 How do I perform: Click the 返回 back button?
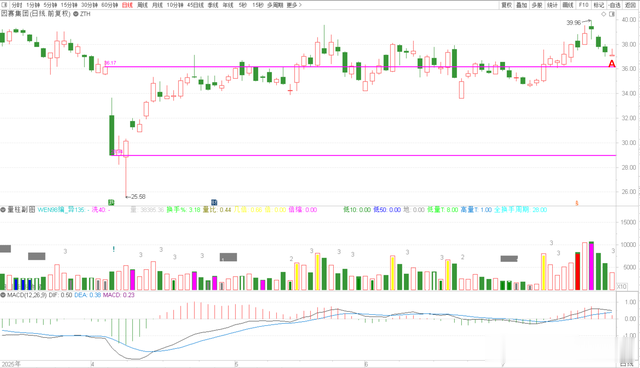(631, 5)
